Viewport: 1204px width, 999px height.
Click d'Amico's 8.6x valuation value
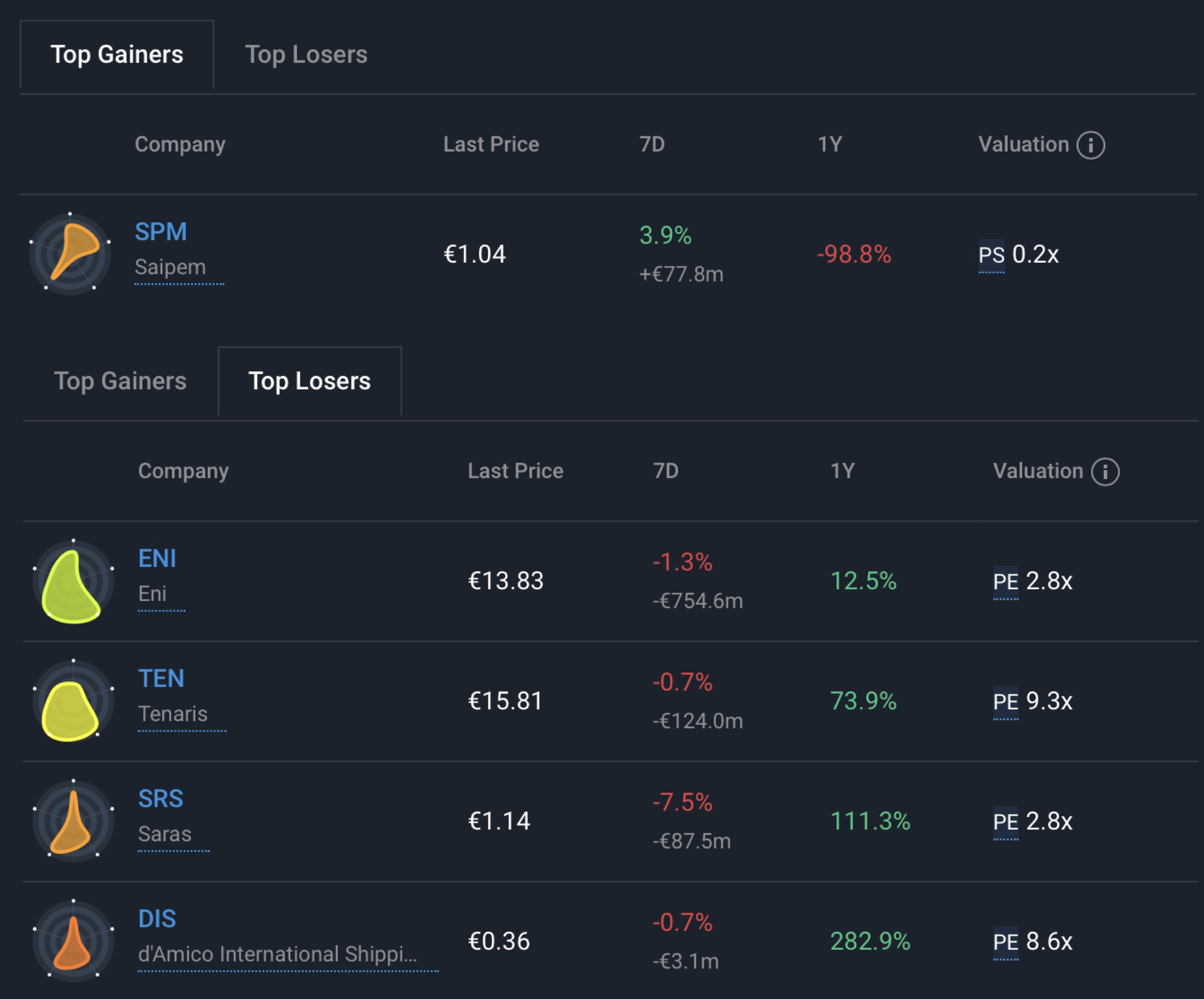coord(1049,941)
